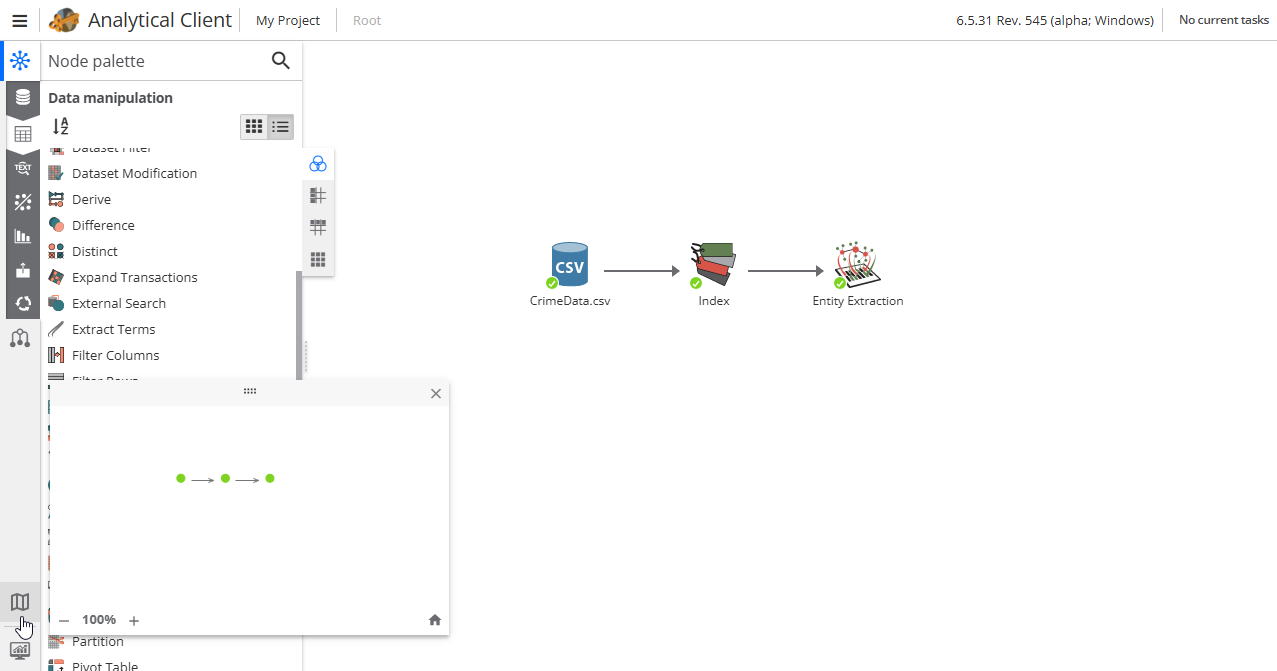Select the Derive node in palette
Image resolution: width=1277 pixels, height=671 pixels.
[91, 199]
